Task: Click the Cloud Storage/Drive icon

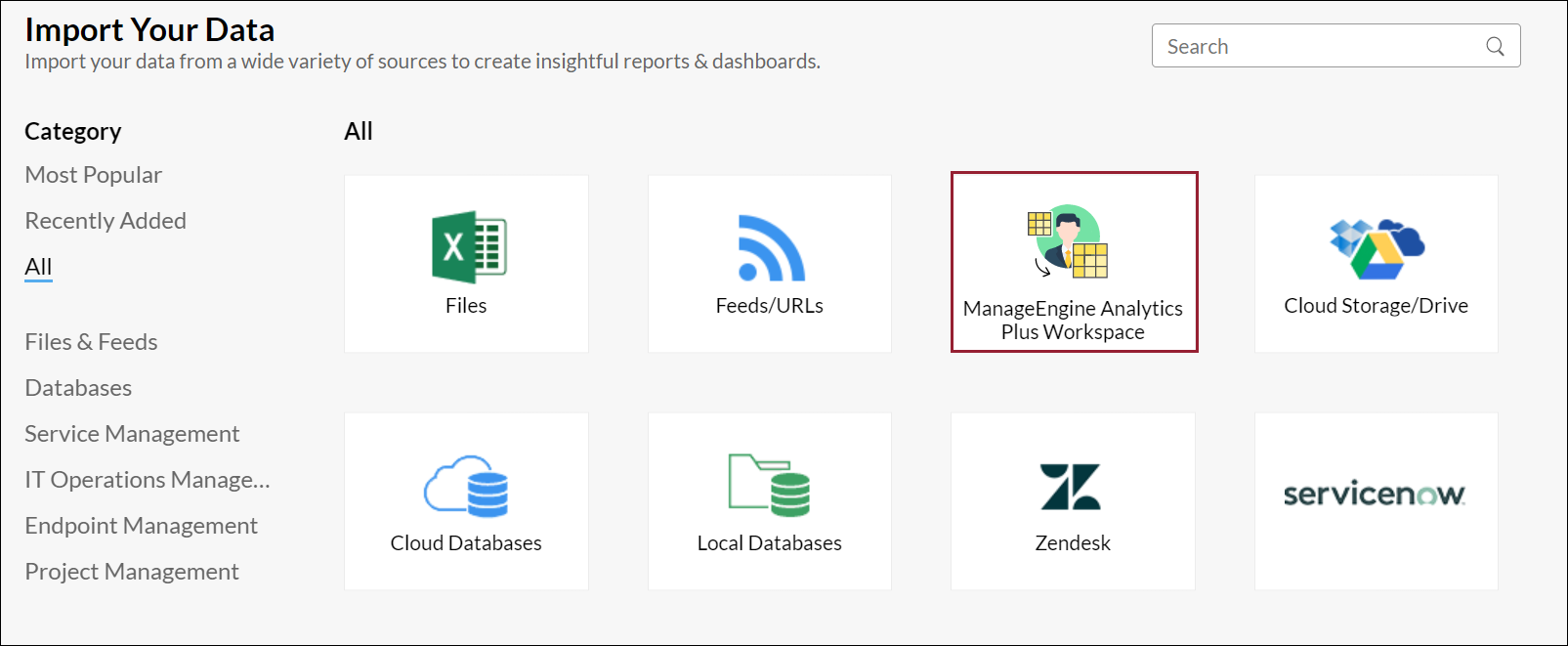Action: 1377,249
